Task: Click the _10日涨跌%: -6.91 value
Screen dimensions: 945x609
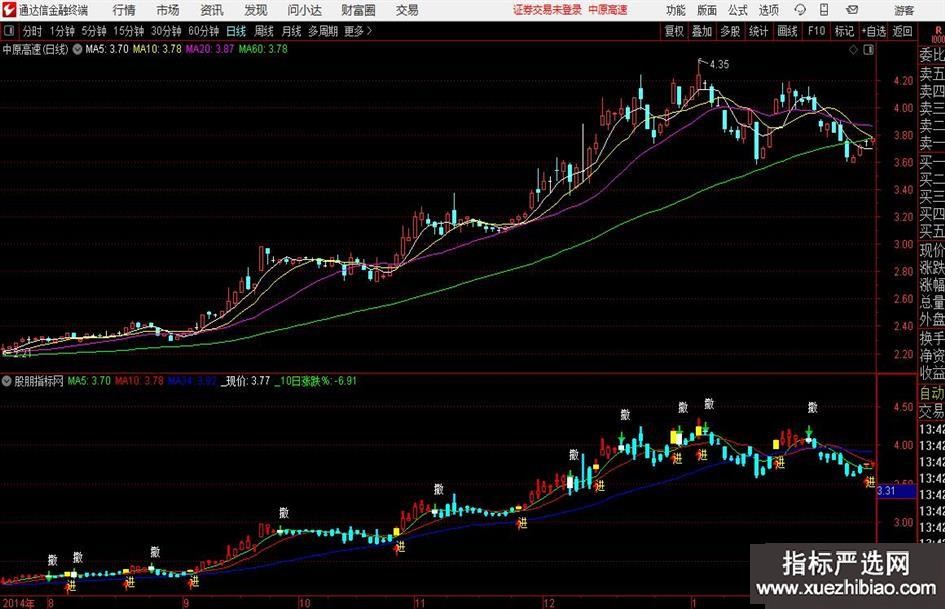Action: [x=316, y=381]
